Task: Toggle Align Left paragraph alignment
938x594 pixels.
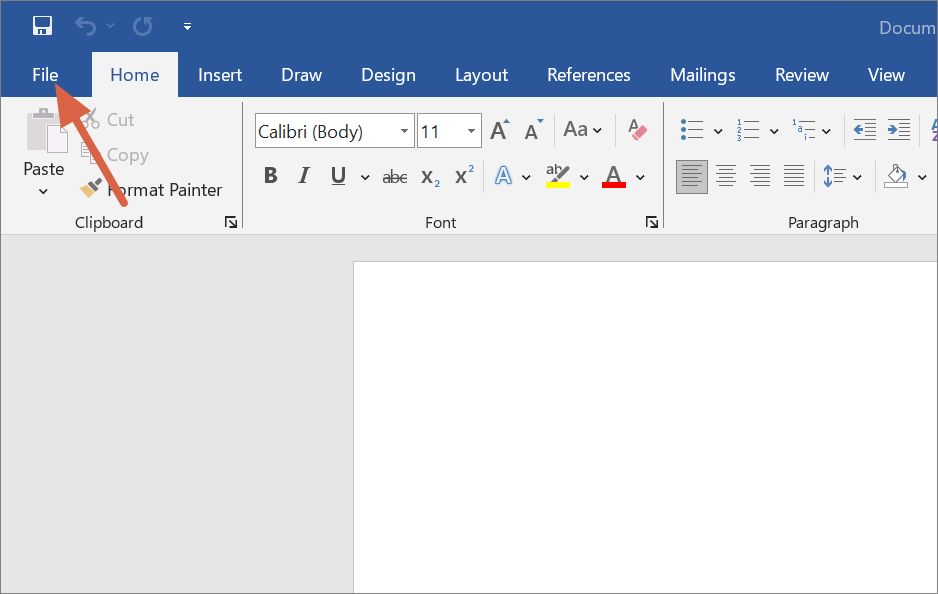Action: 692,177
